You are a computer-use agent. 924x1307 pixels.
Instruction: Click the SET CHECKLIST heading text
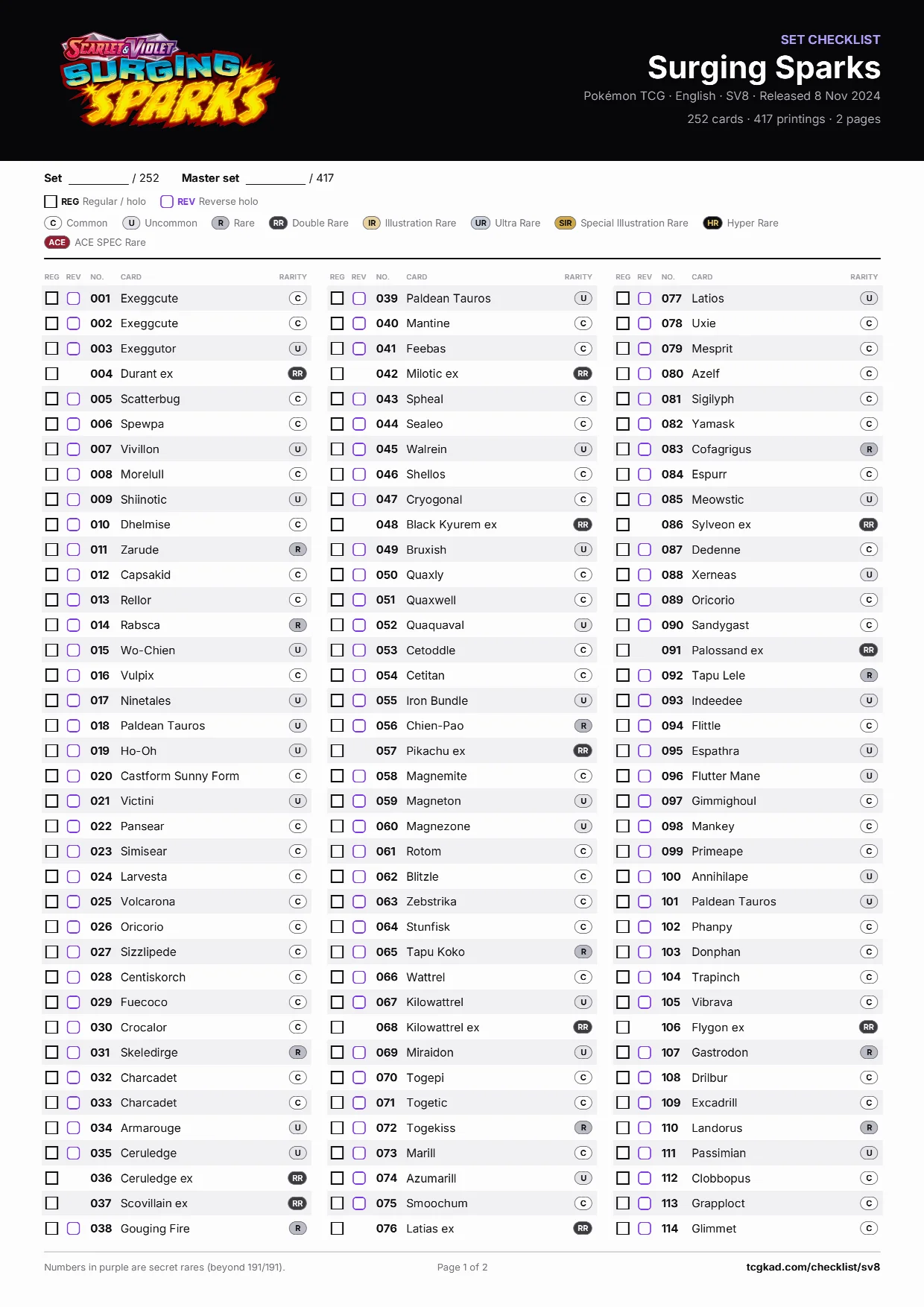click(x=830, y=39)
